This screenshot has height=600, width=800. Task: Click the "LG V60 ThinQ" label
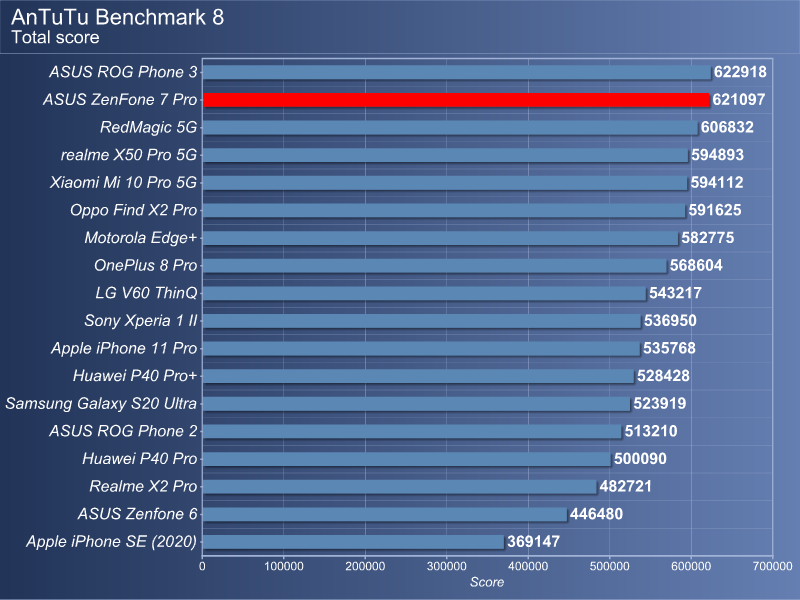[146, 293]
